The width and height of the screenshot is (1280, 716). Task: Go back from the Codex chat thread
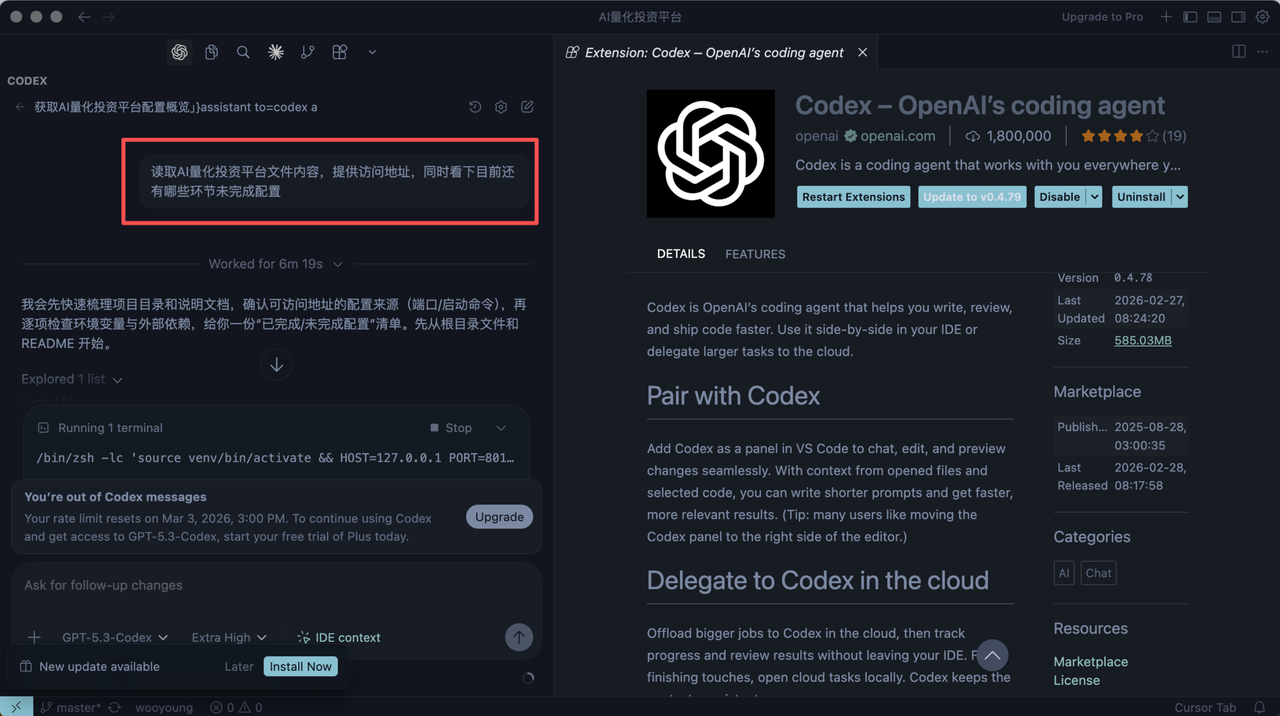coord(20,107)
